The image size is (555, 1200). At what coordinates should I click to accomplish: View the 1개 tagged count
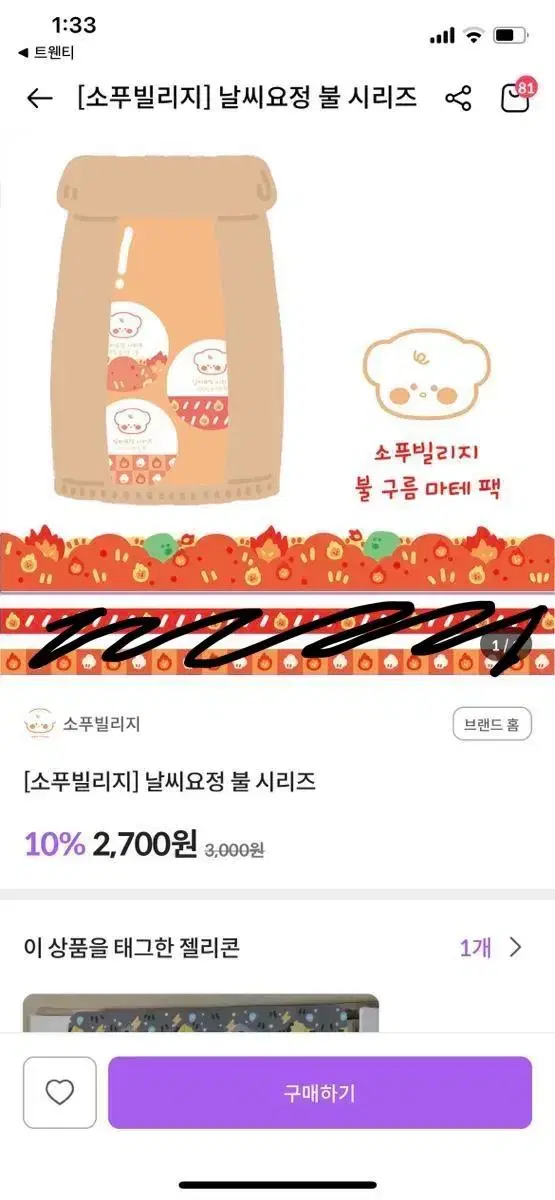tap(475, 947)
